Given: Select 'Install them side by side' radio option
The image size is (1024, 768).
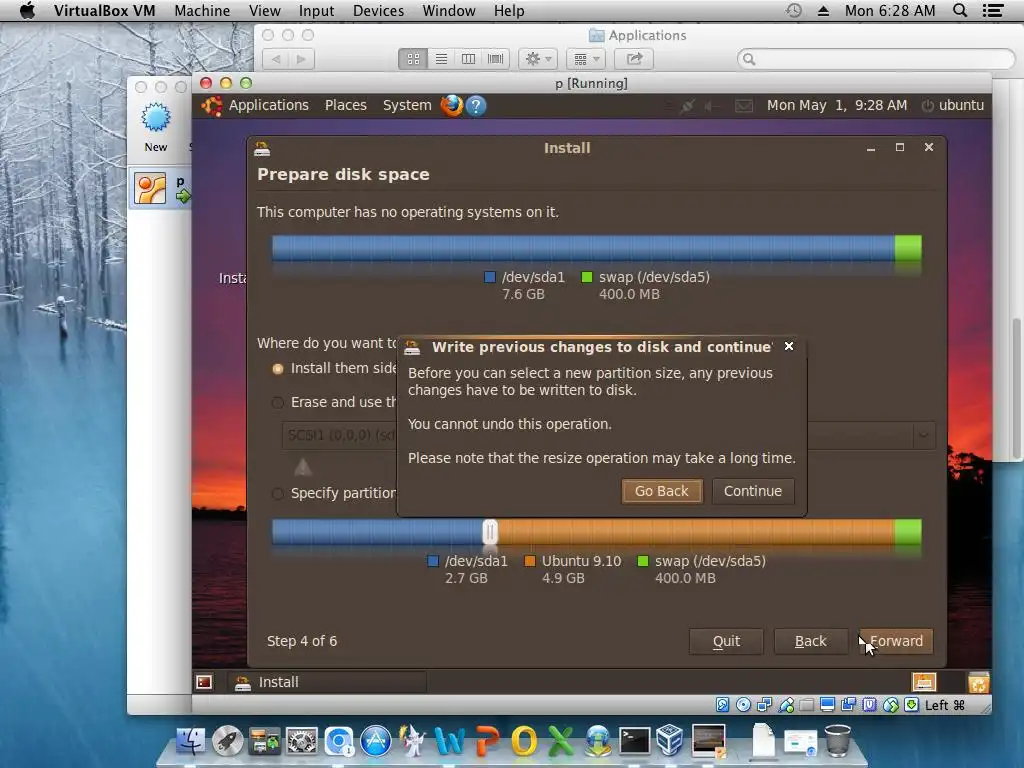Looking at the screenshot, I should point(278,369).
